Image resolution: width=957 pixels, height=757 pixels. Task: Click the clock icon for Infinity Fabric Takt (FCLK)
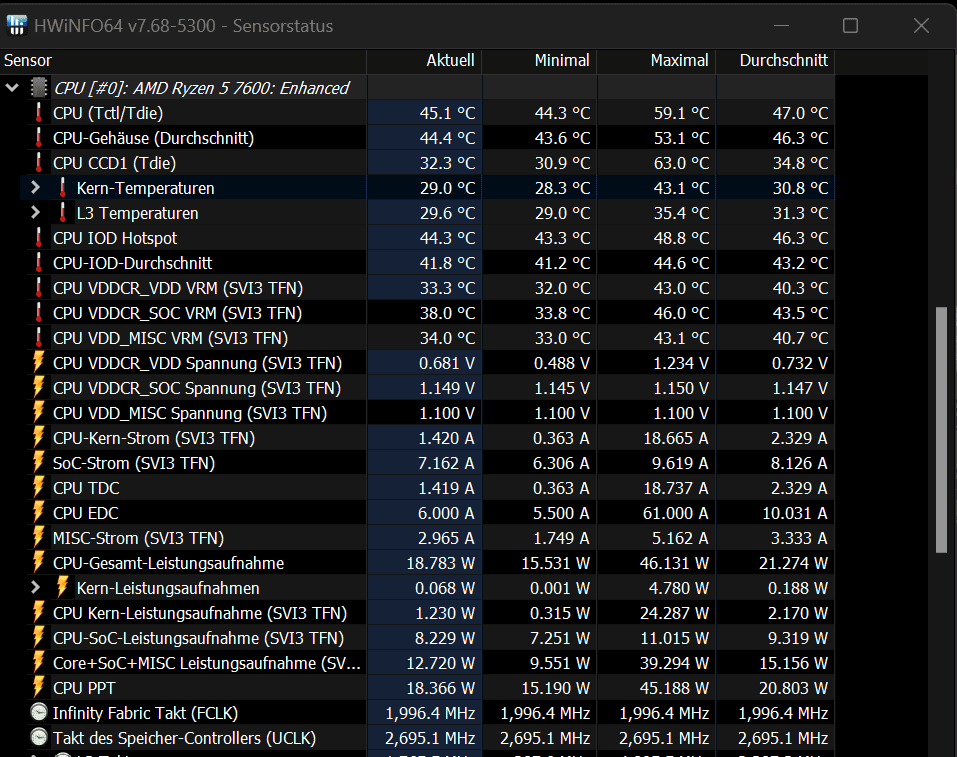[x=39, y=712]
